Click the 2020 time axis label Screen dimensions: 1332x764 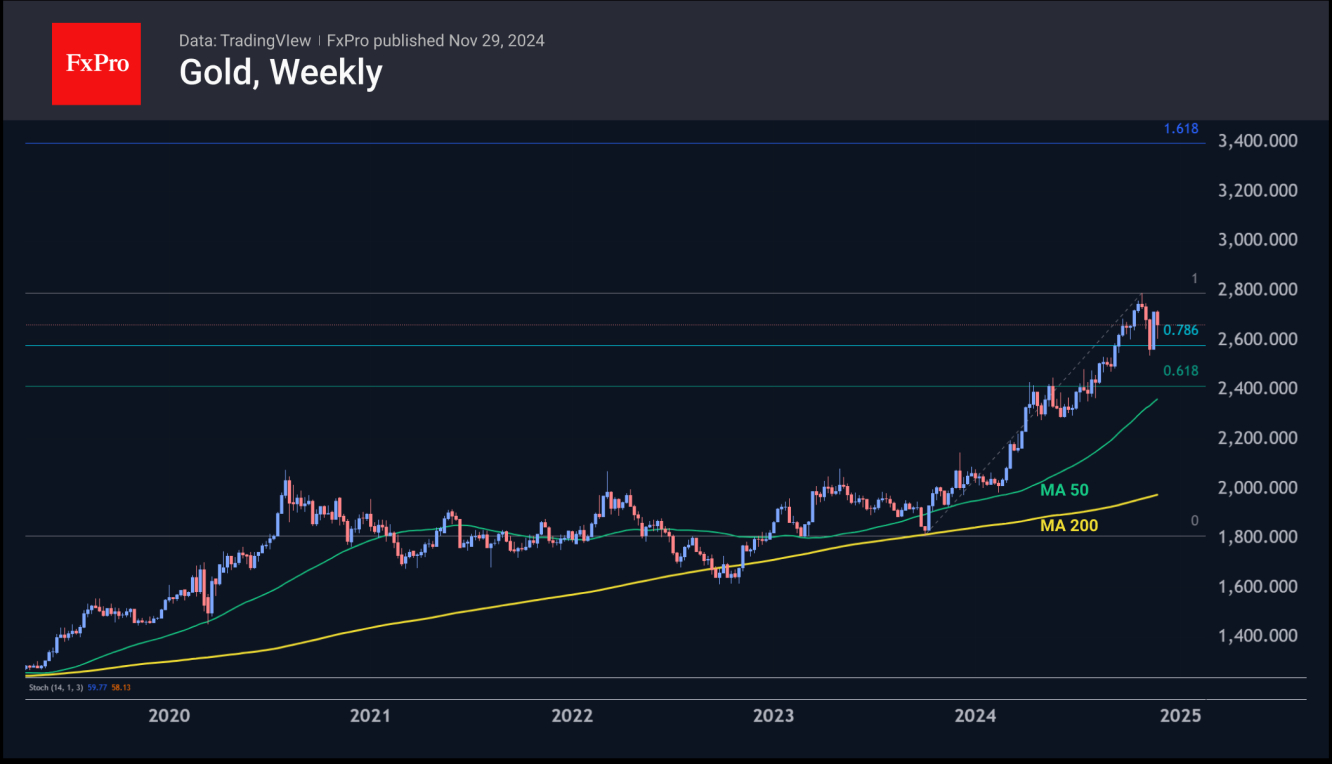169,716
